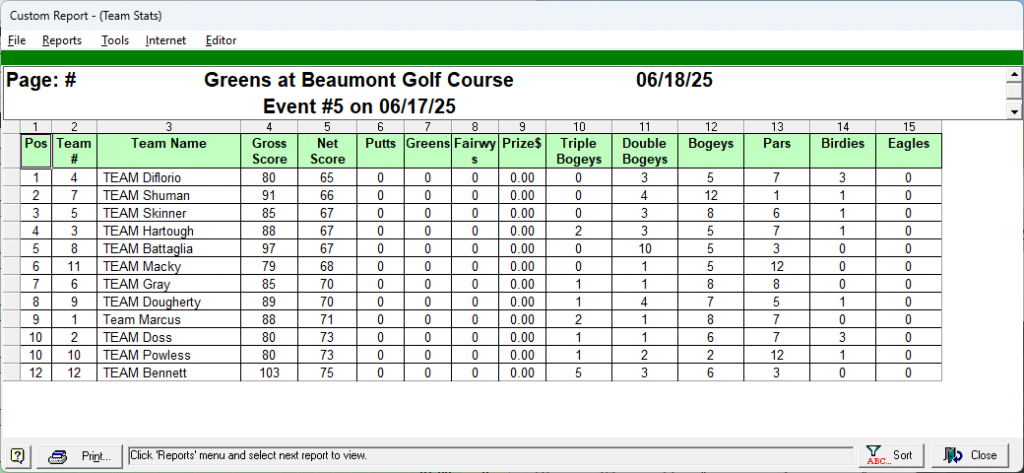Screen dimensions: 1024x473
Task: Close the Custom Report window
Action: (971, 455)
